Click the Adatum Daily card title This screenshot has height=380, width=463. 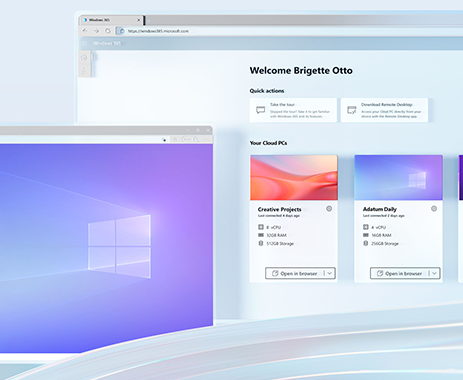[380, 209]
